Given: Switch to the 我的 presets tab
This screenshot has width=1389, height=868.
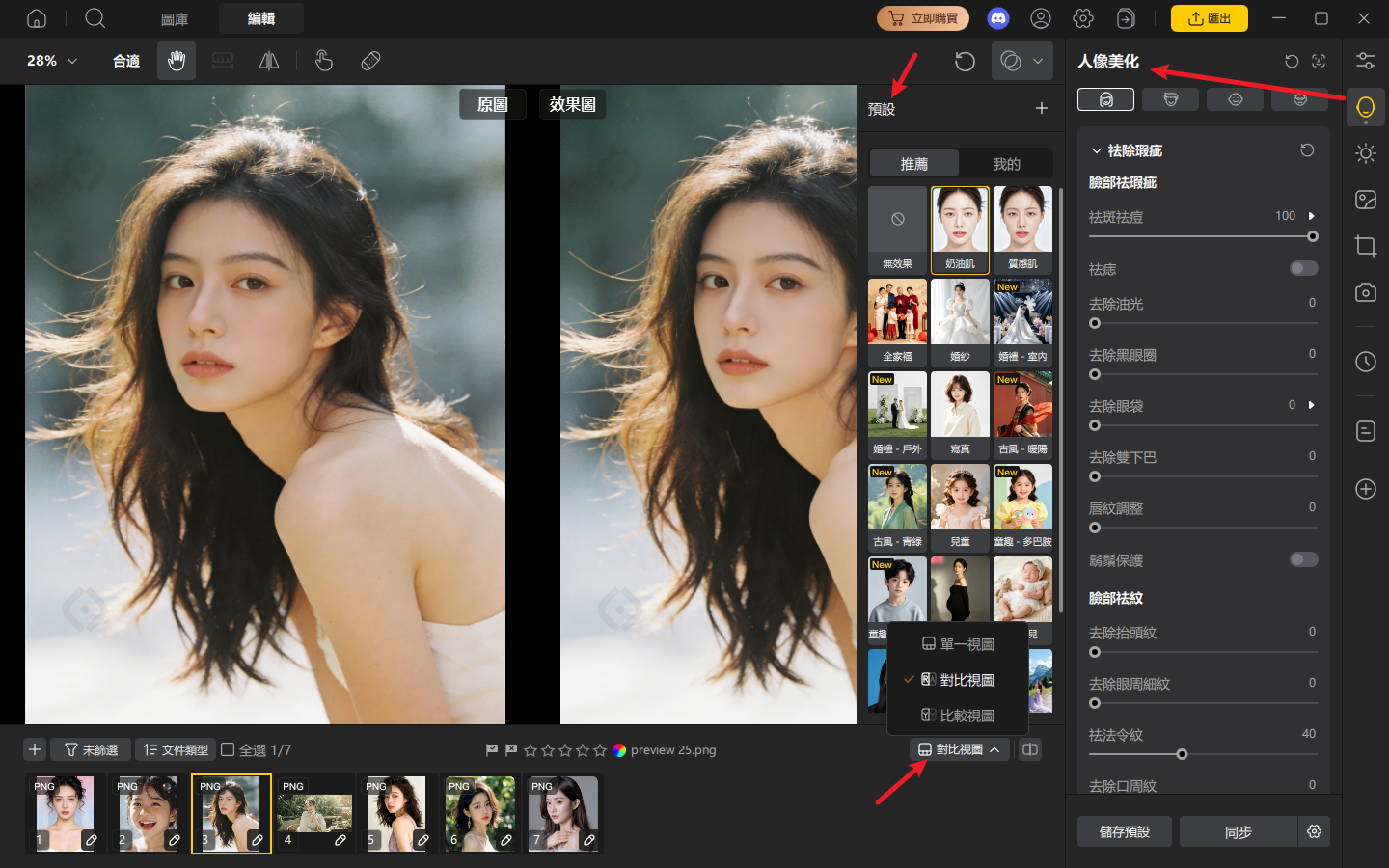Looking at the screenshot, I should [x=1006, y=164].
